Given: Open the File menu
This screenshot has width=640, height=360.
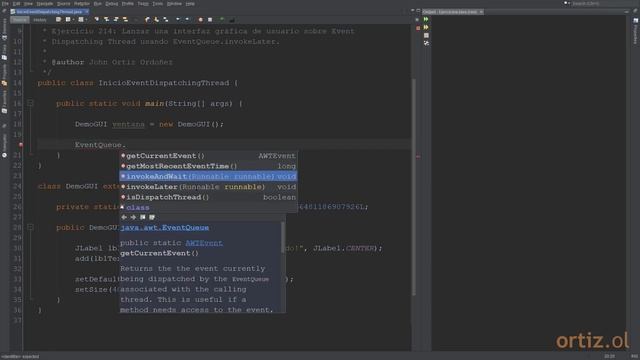Looking at the screenshot, I should click(5, 4).
